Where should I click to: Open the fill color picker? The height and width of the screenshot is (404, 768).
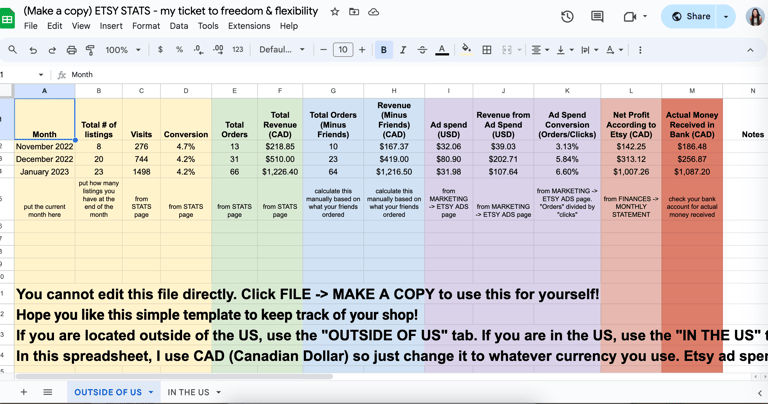466,50
